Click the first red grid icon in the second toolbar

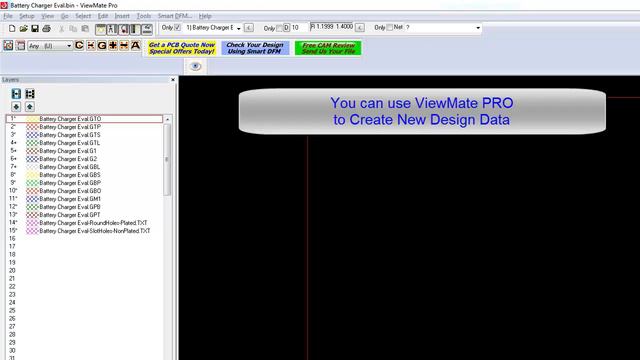pyautogui.click(x=8, y=45)
